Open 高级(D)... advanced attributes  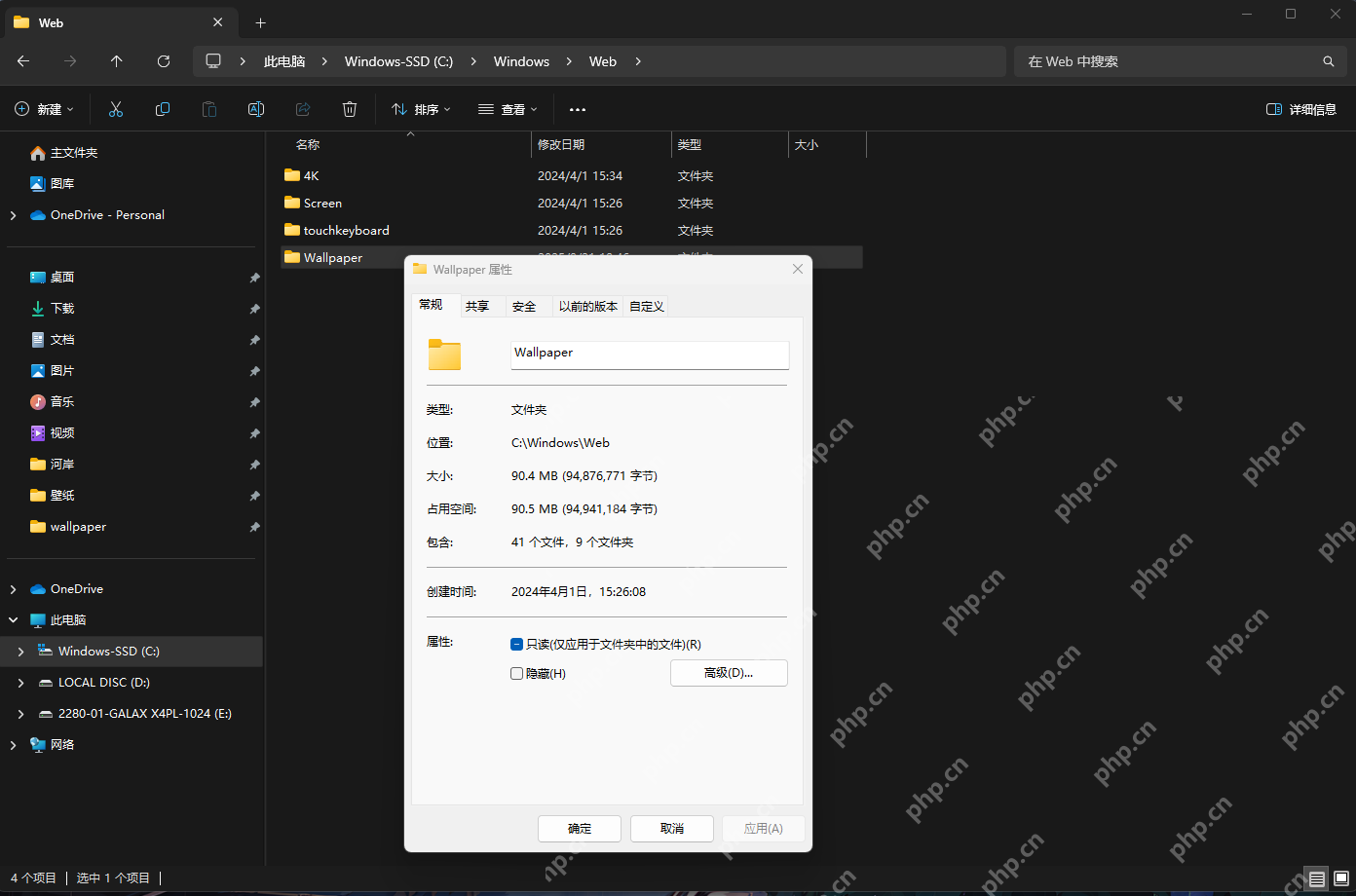click(x=729, y=673)
